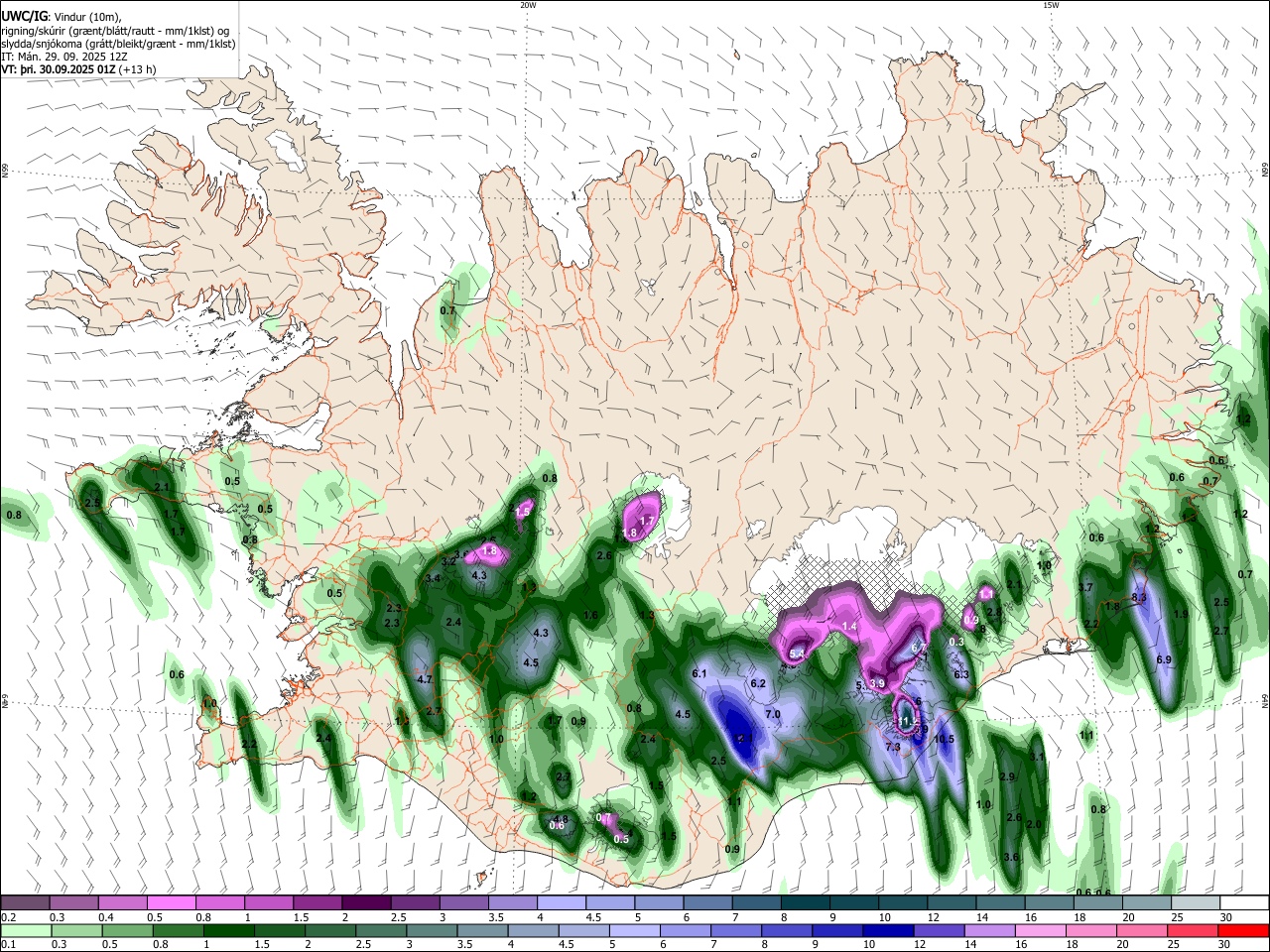
Task: Select the white 30 swatch in snow legend
Action: [x=1244, y=902]
